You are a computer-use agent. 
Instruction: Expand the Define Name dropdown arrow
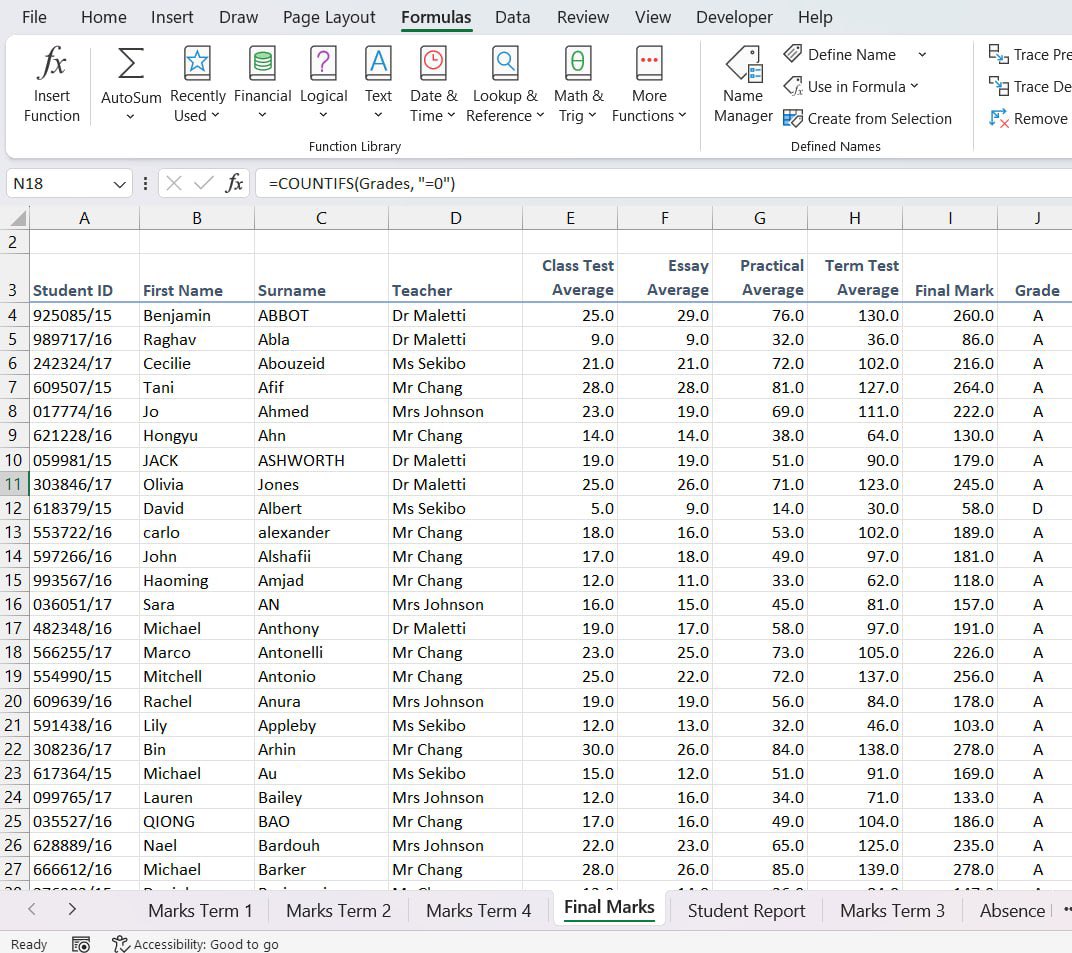click(x=922, y=54)
